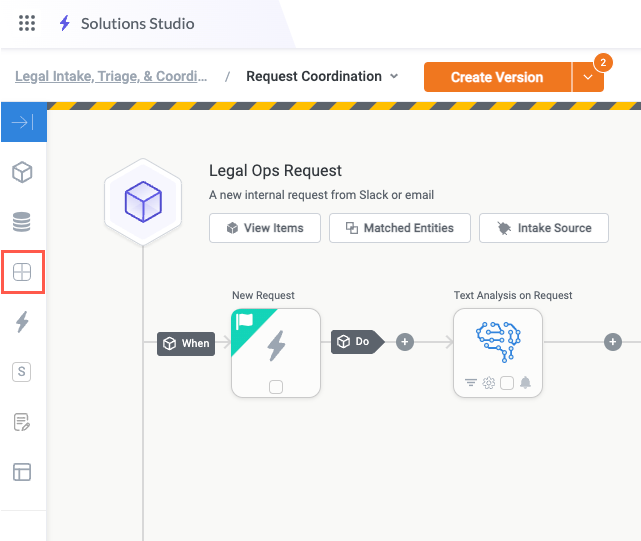Tick the checkbox on Text Analysis node

[x=507, y=383]
